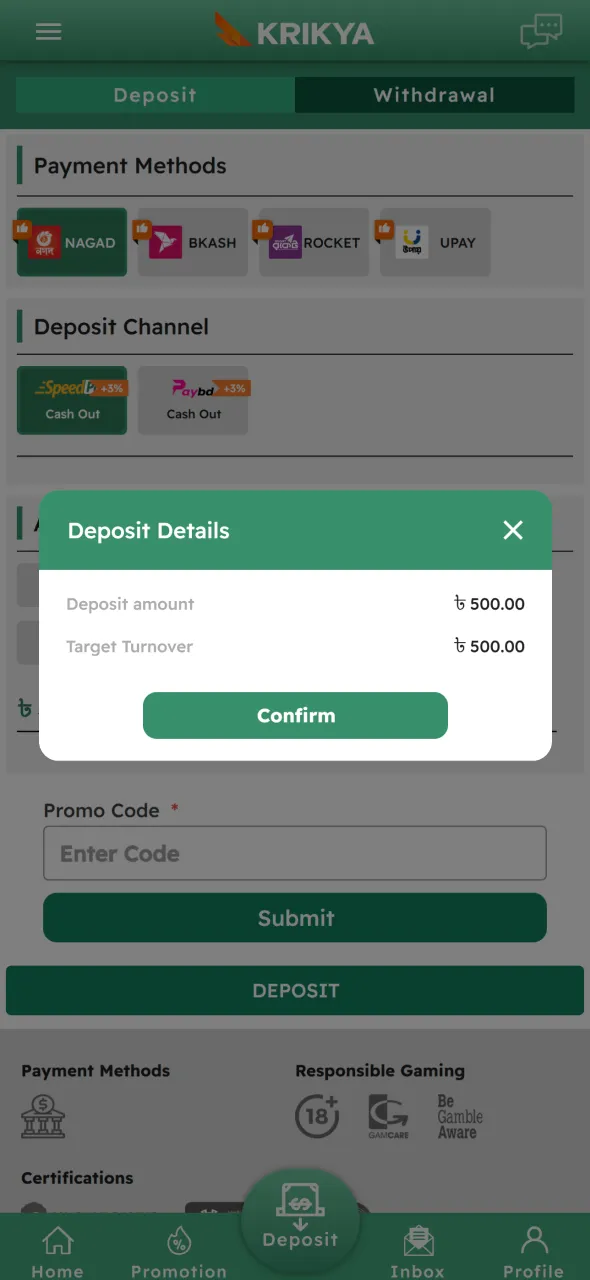Open the live chat support icon
Screen dimensions: 590x1280
coord(541,31)
